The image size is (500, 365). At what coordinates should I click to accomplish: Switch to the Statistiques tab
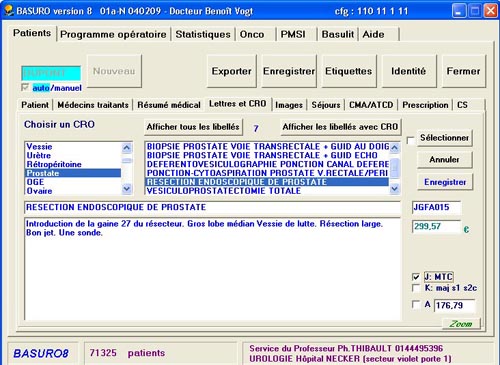pos(203,34)
